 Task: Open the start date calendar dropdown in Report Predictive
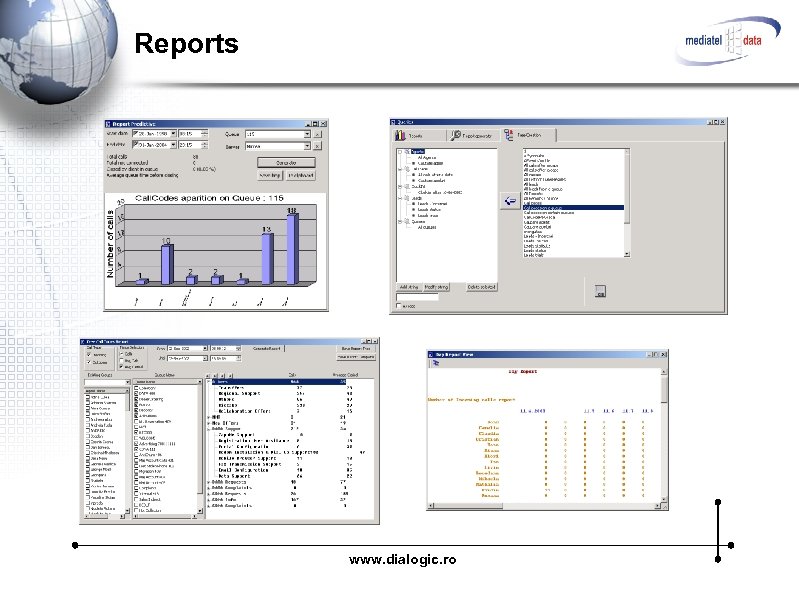(x=173, y=133)
